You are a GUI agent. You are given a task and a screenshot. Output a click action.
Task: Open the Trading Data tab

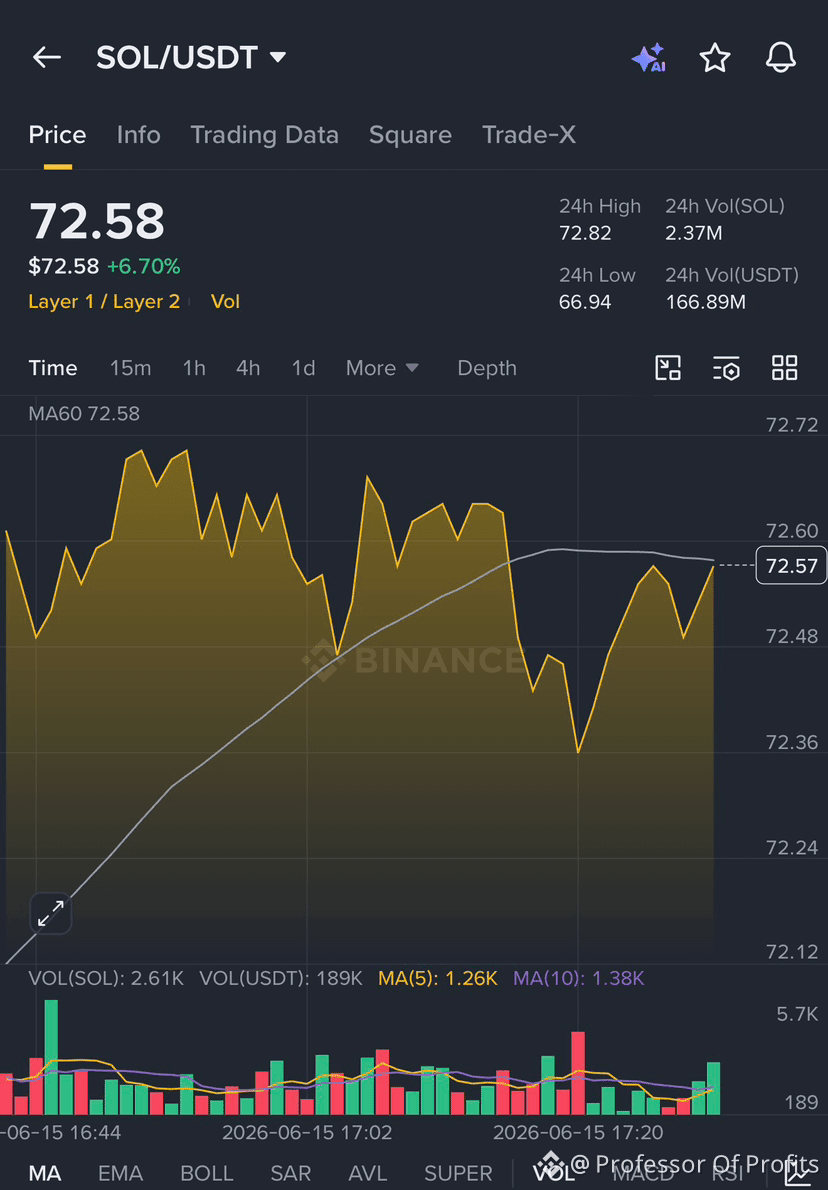[264, 135]
